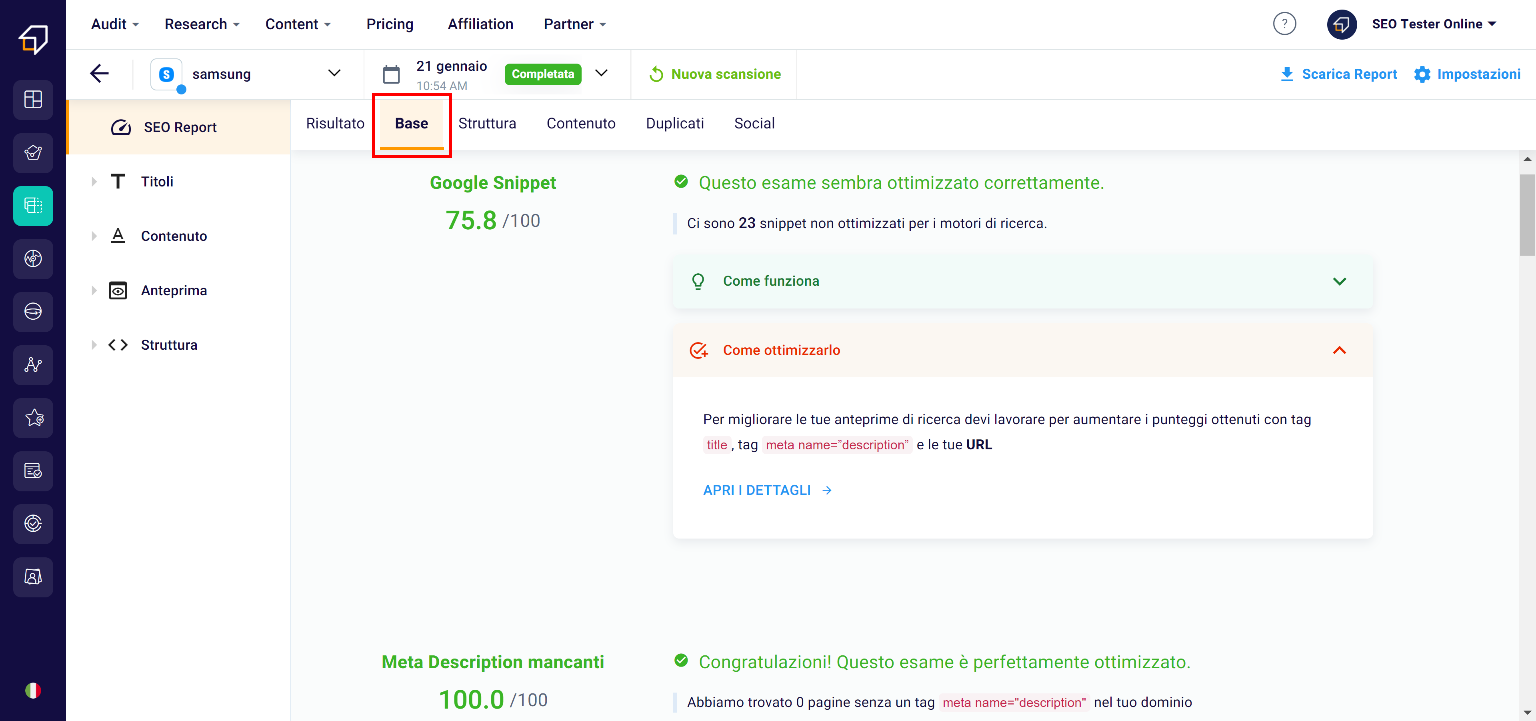Screen dimensions: 1536x721
Task: Open the samsung project dropdown
Action: point(334,74)
